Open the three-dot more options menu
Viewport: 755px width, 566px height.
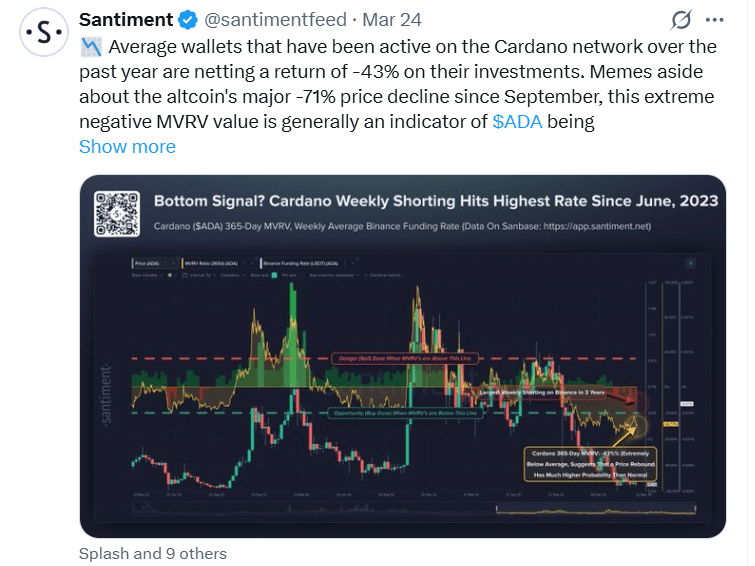(x=713, y=20)
